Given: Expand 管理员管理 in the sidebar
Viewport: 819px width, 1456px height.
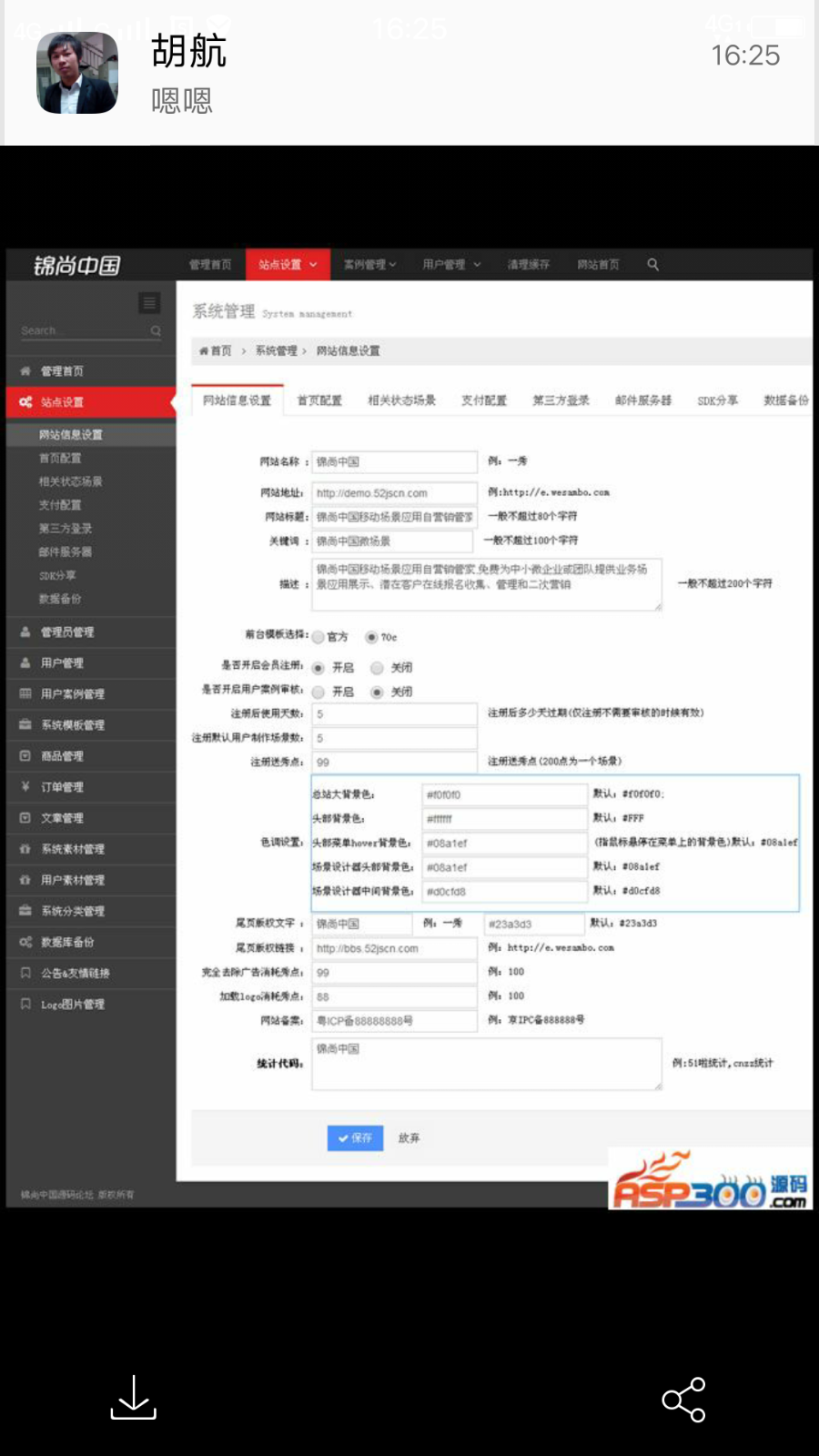Looking at the screenshot, I should [x=91, y=632].
